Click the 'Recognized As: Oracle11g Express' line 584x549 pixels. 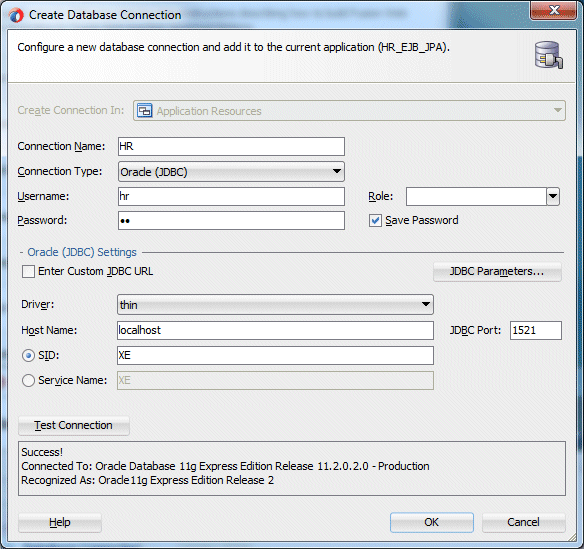147,480
